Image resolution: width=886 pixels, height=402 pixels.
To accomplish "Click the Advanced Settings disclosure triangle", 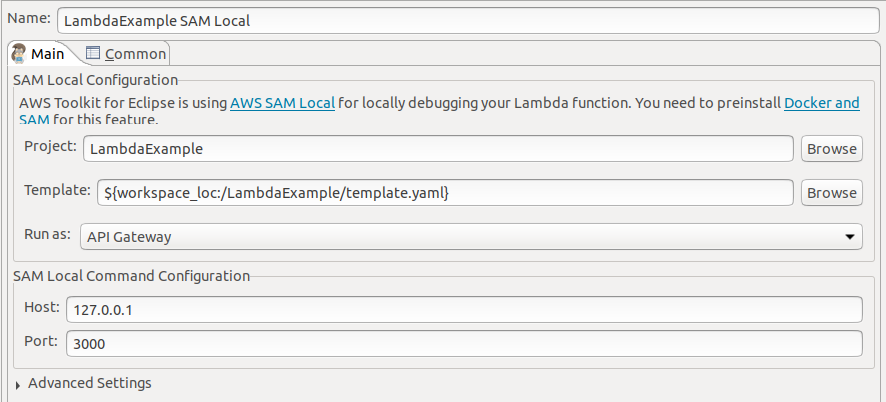I will 18,384.
